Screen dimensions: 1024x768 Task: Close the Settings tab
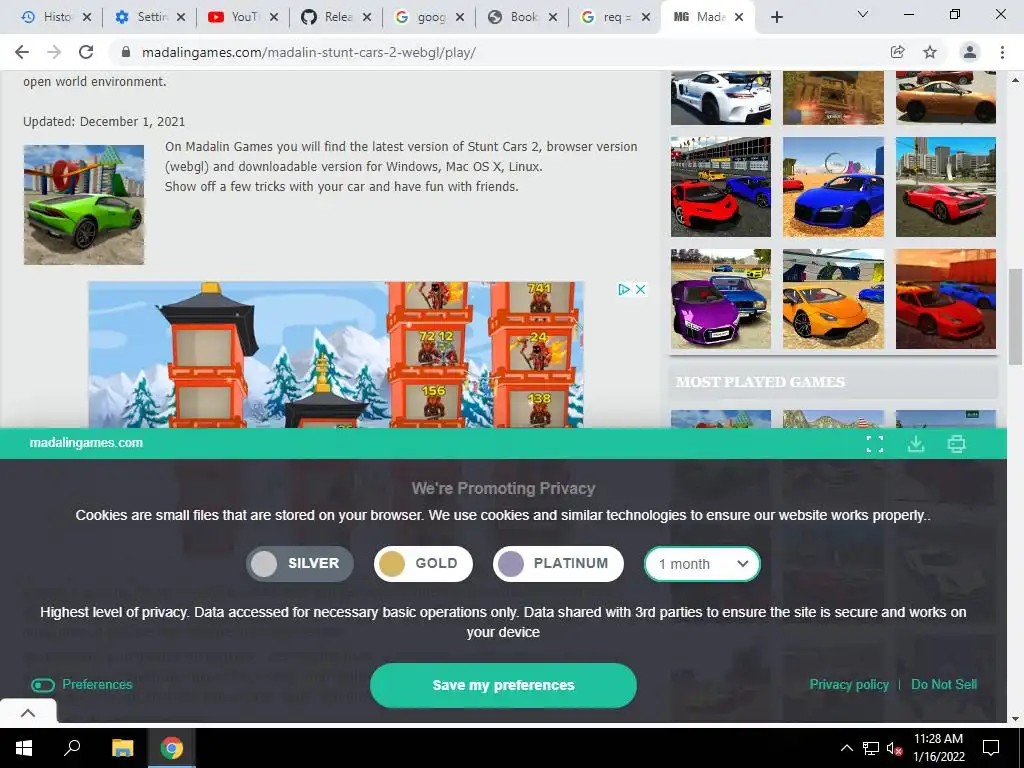point(181,17)
